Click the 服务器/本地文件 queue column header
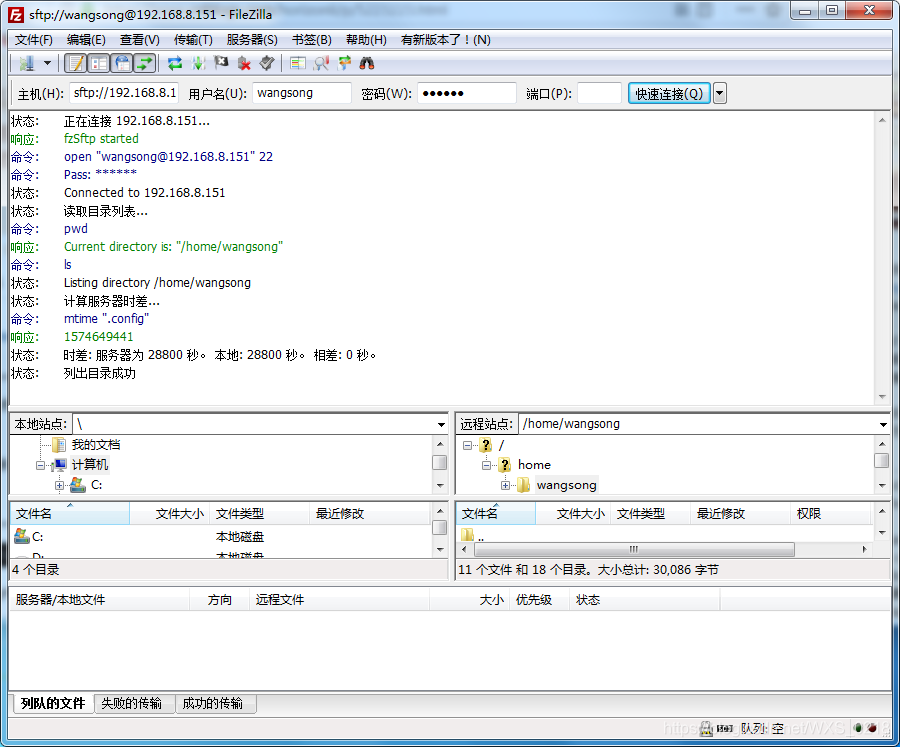This screenshot has height=747, width=900. pyautogui.click(x=99, y=600)
